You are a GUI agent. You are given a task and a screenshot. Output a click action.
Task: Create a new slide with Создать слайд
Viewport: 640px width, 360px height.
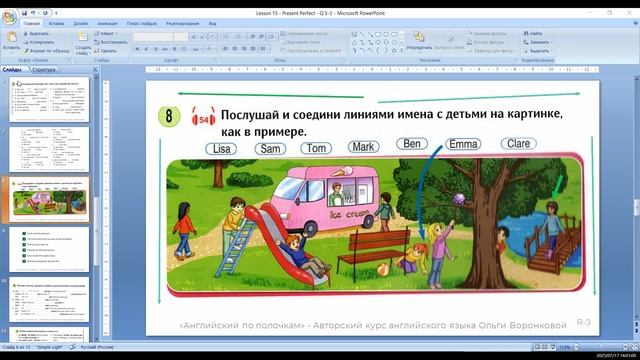[83, 43]
